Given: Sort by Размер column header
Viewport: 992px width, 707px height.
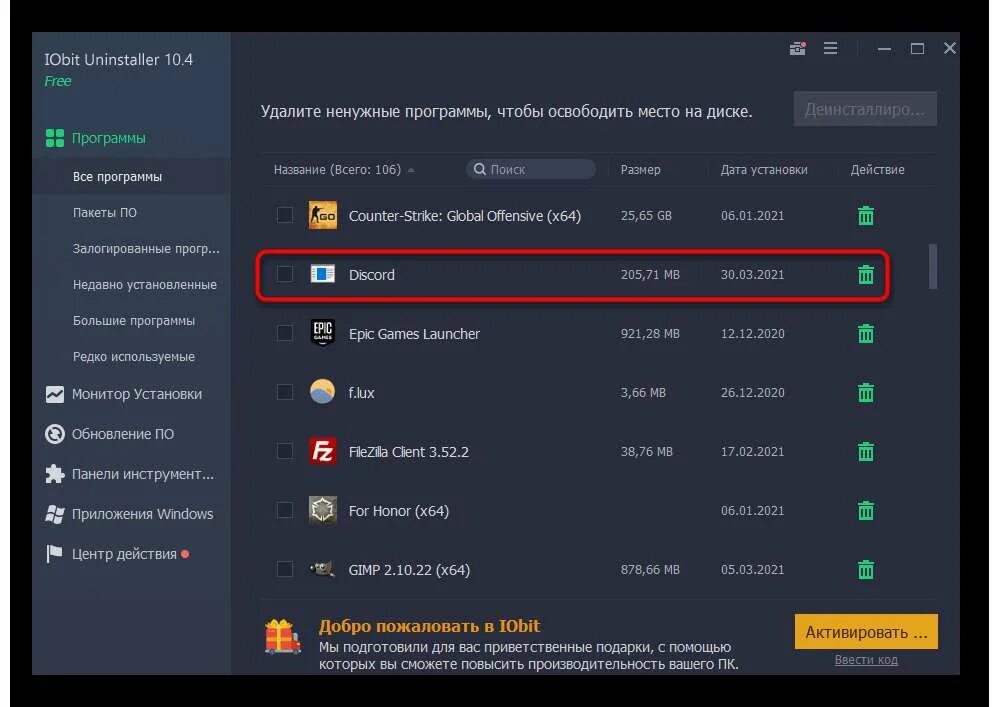Looking at the screenshot, I should coord(640,169).
